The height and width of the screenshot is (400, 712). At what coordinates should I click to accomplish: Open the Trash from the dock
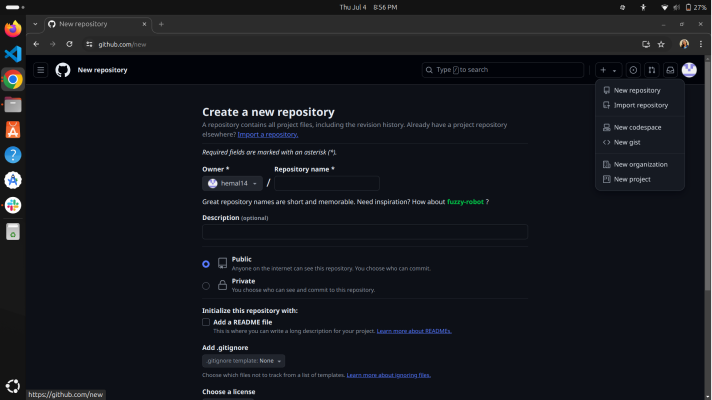click(x=13, y=232)
